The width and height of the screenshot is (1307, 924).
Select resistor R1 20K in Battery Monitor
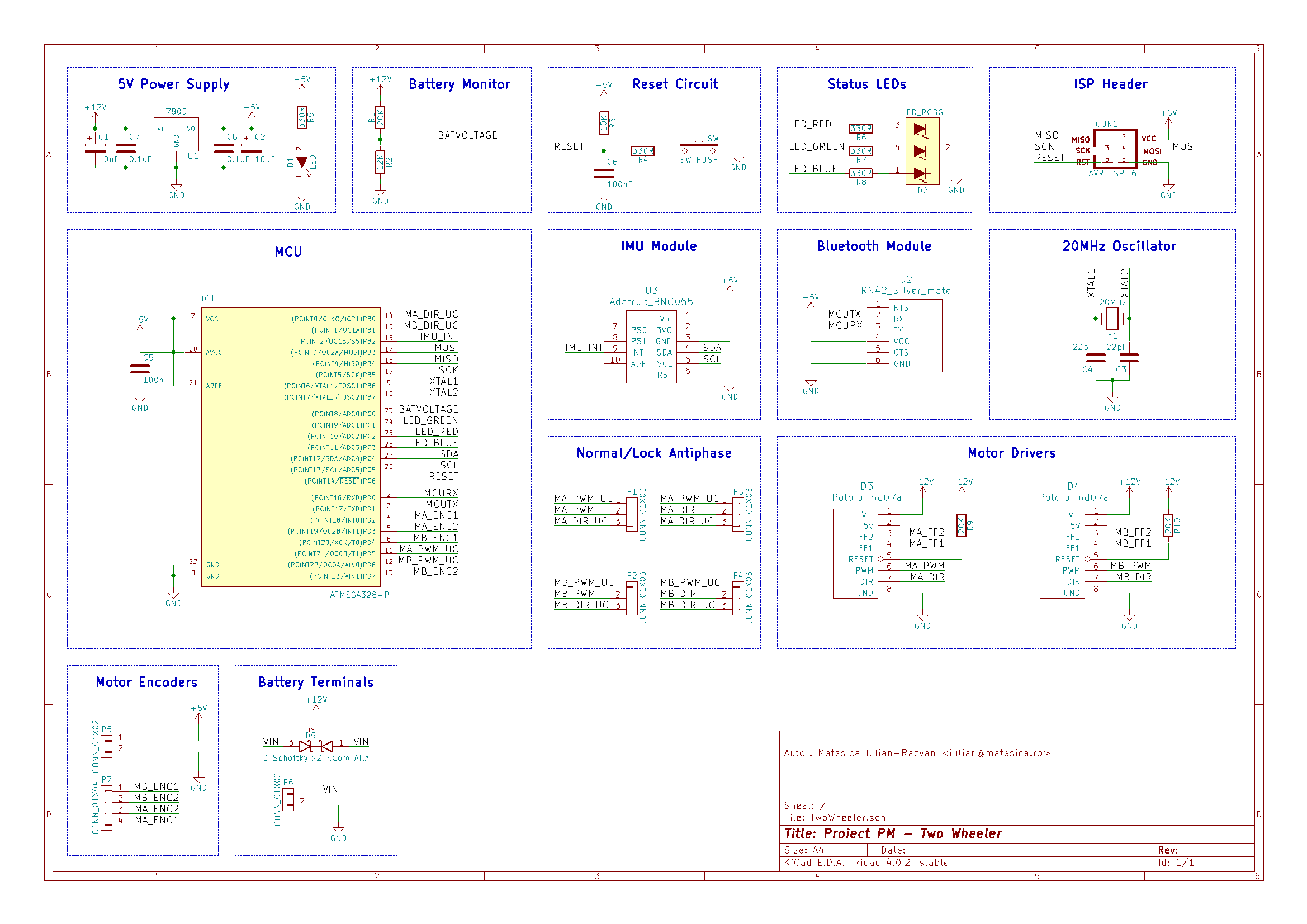[380, 118]
